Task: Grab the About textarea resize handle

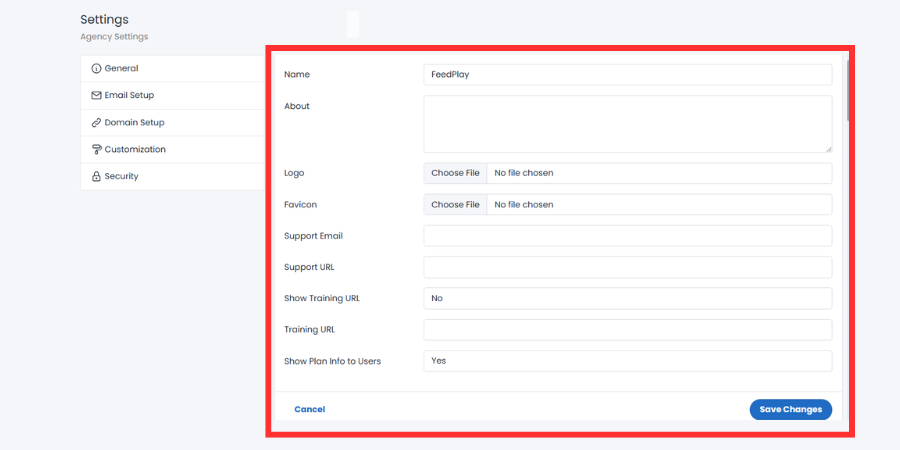Action: [x=828, y=149]
